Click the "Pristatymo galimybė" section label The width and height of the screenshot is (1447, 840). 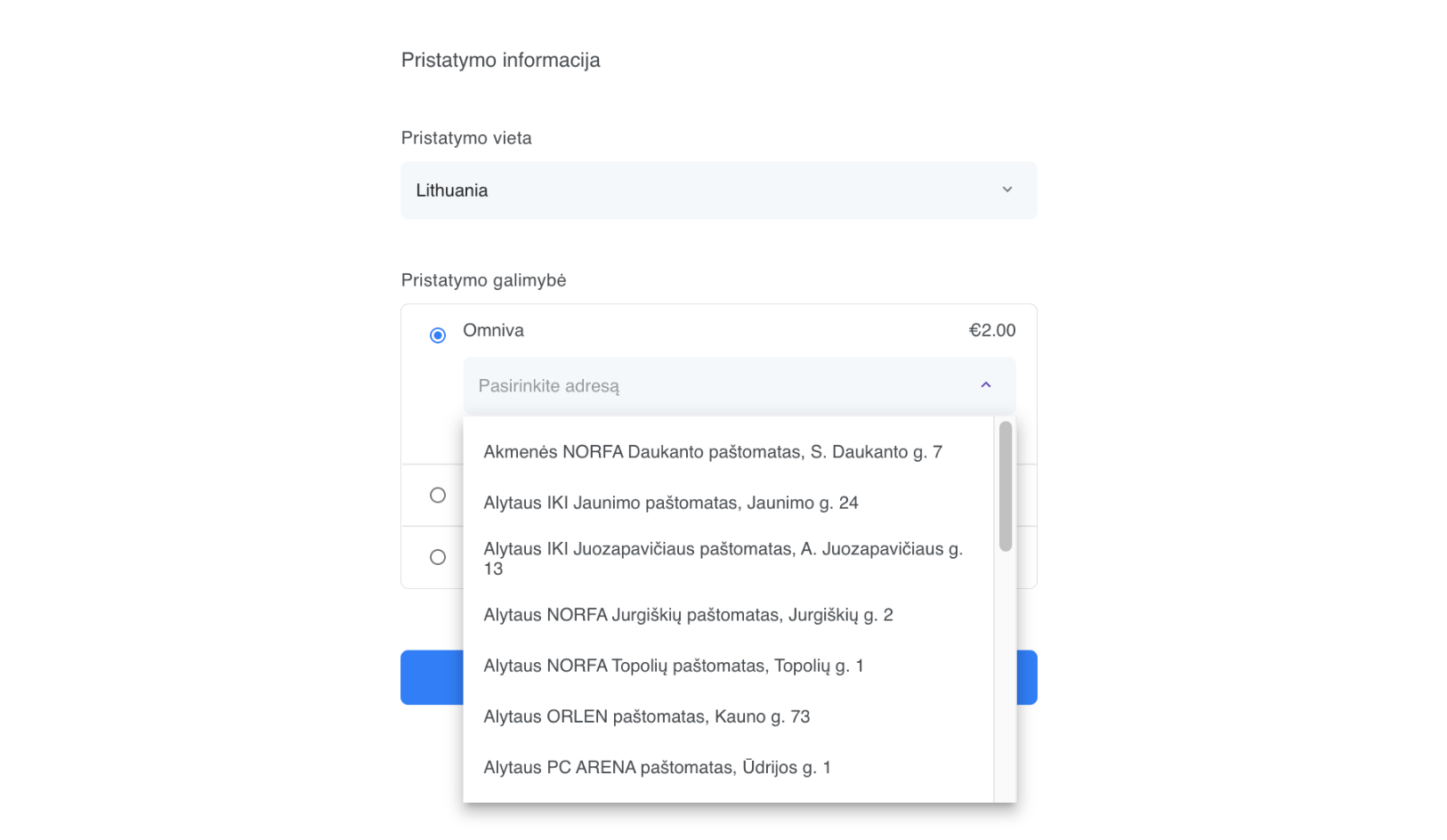(x=483, y=279)
